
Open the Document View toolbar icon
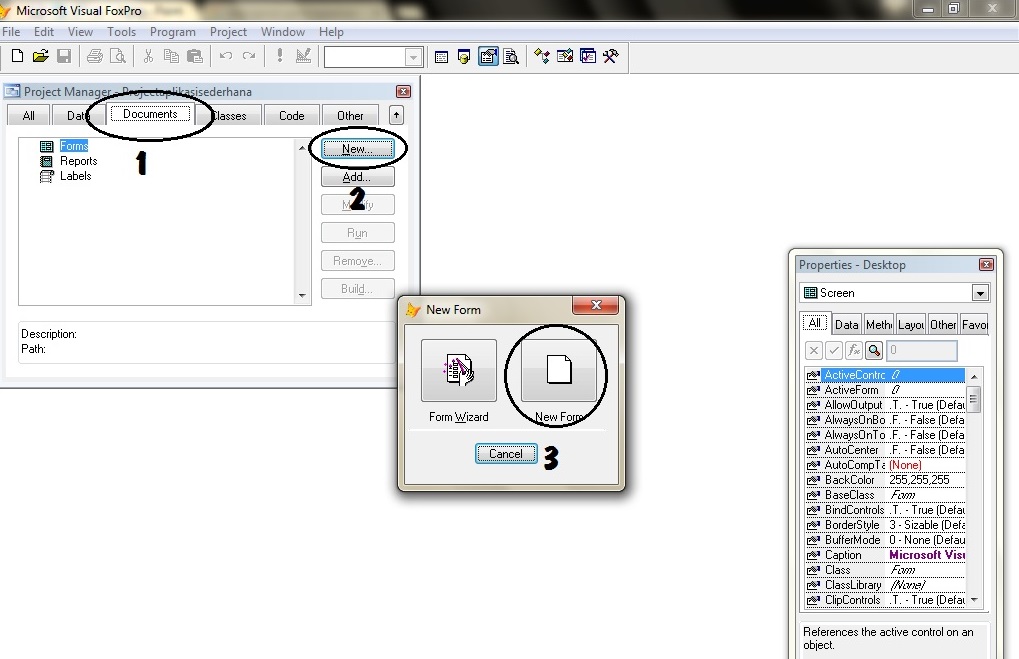[511, 57]
